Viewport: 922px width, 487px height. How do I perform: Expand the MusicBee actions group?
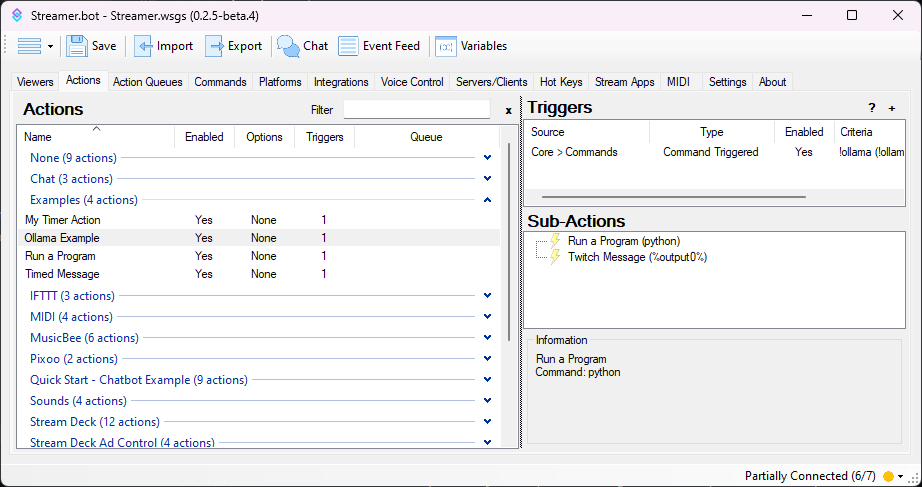(x=487, y=338)
